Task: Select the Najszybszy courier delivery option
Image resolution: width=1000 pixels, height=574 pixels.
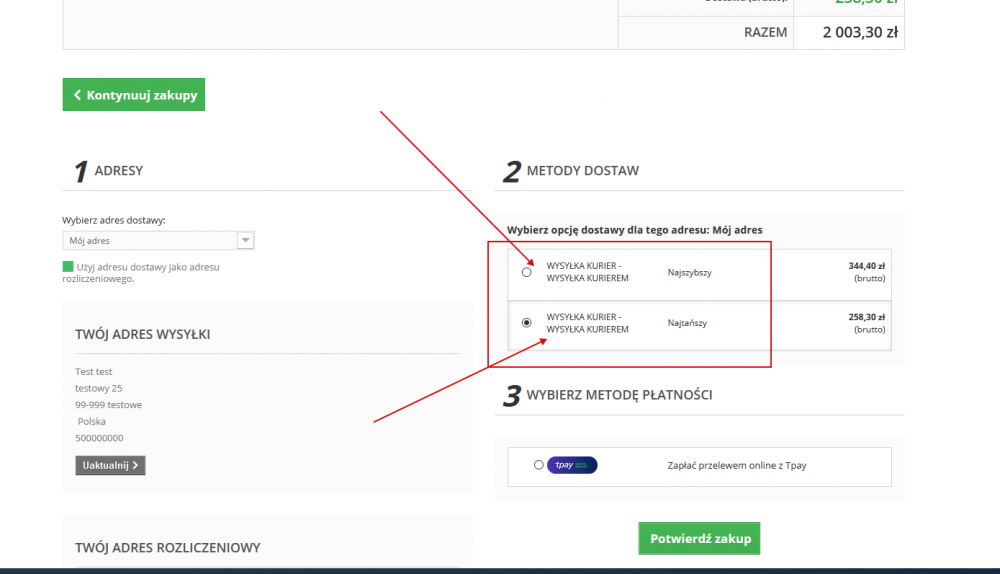Action: point(526,272)
